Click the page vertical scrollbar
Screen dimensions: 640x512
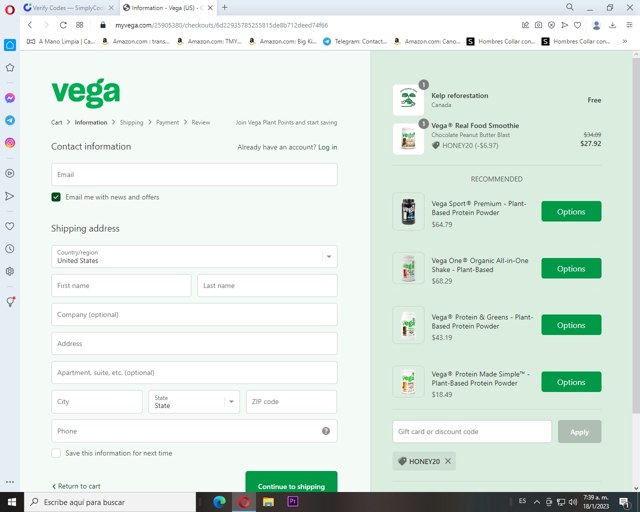pyautogui.click(x=636, y=235)
